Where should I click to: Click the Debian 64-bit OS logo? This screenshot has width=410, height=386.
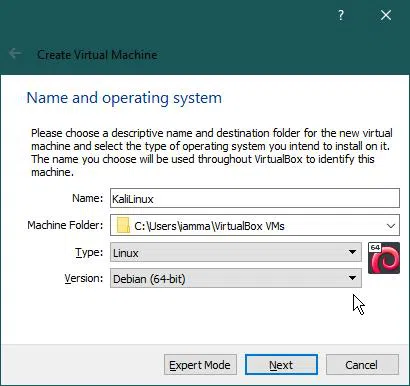pos(384,258)
